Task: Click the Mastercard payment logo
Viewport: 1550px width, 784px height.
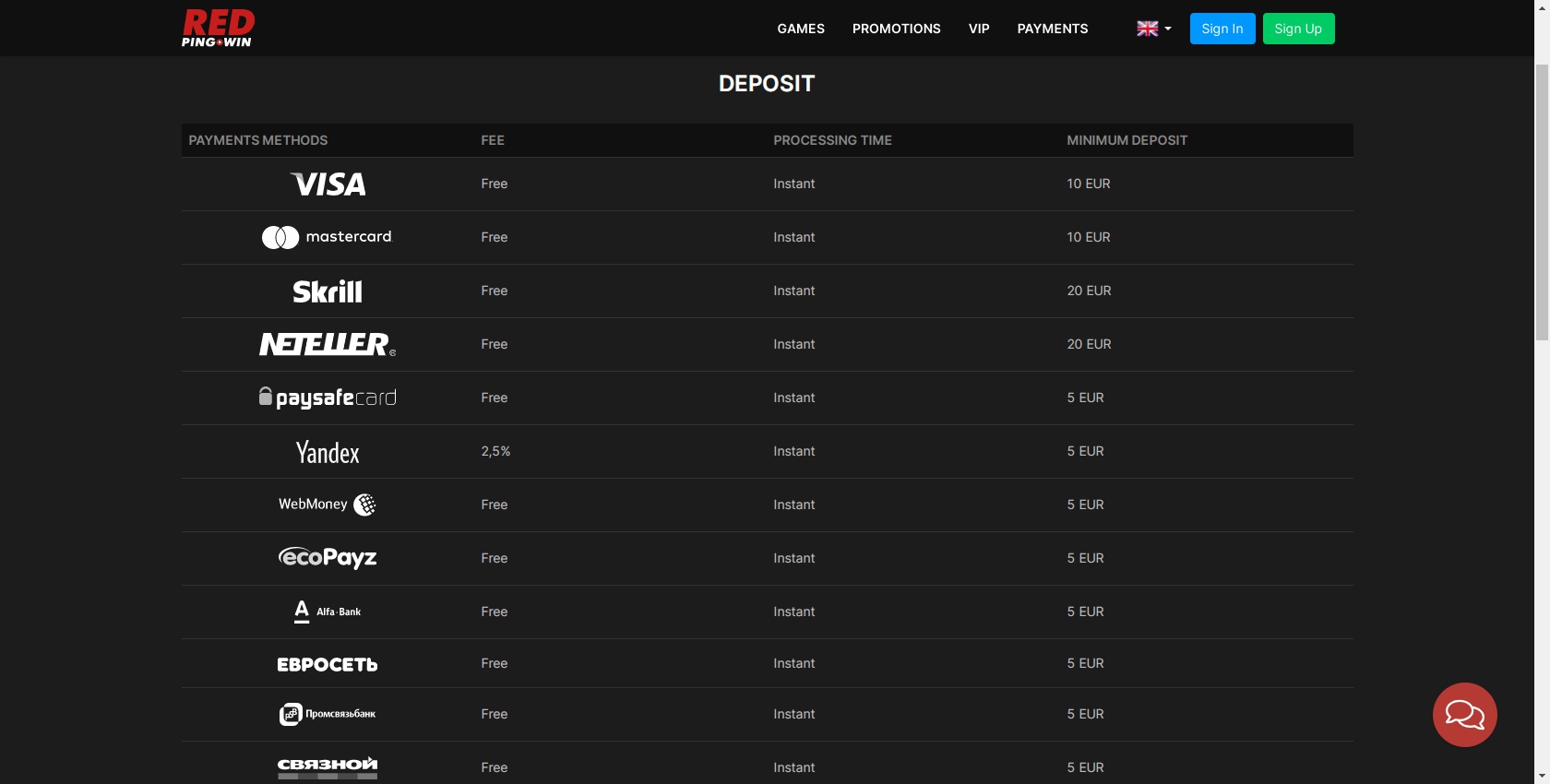Action: tap(327, 237)
